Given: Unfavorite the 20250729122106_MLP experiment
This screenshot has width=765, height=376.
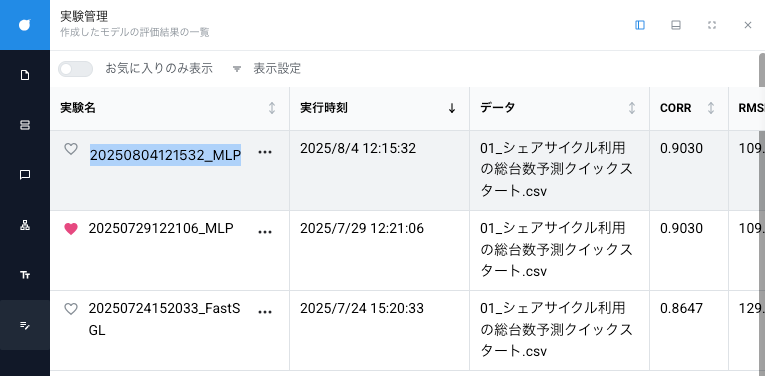Looking at the screenshot, I should [71, 229].
